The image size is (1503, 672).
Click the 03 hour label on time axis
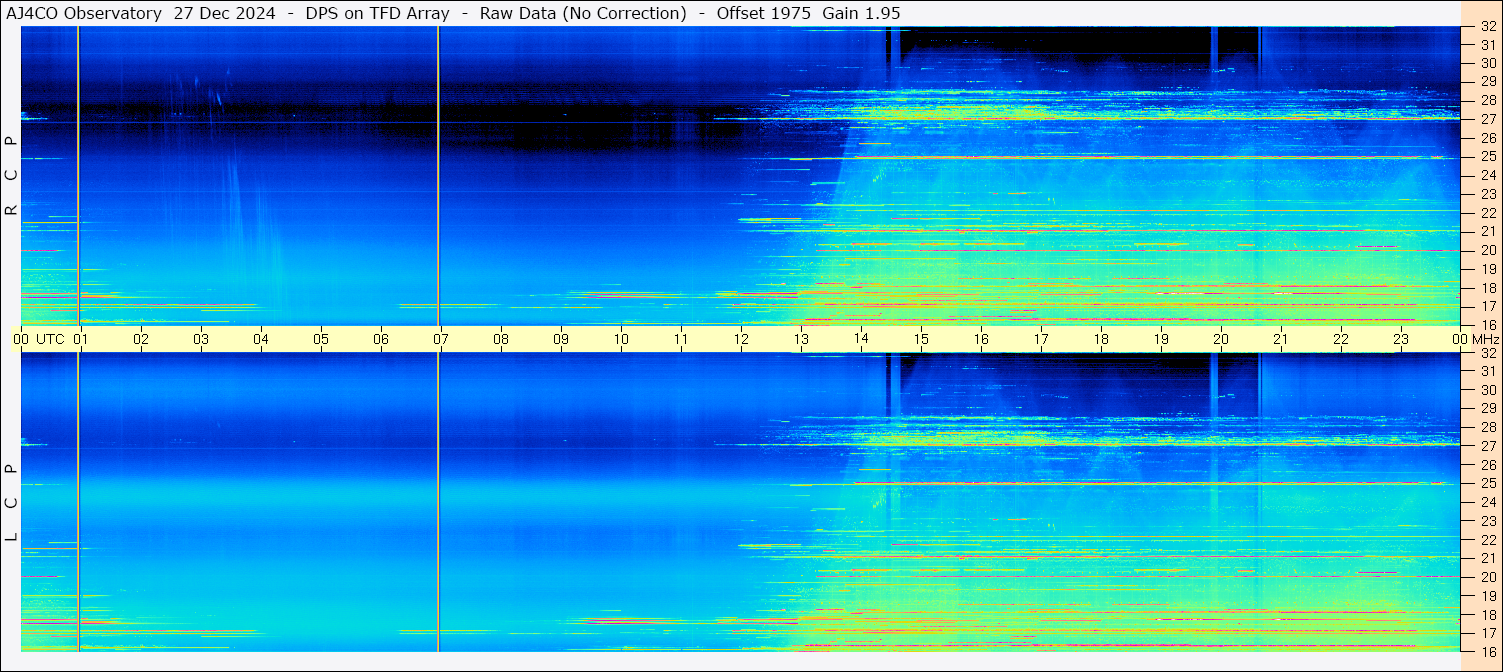tap(201, 339)
